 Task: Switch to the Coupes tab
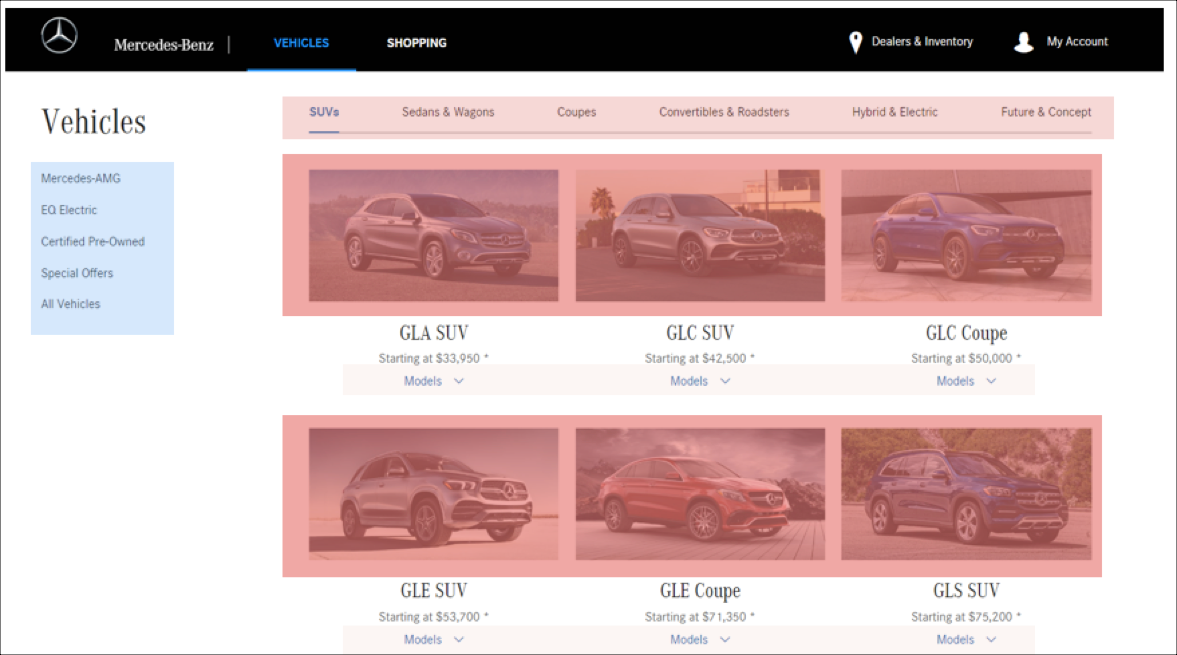click(576, 112)
